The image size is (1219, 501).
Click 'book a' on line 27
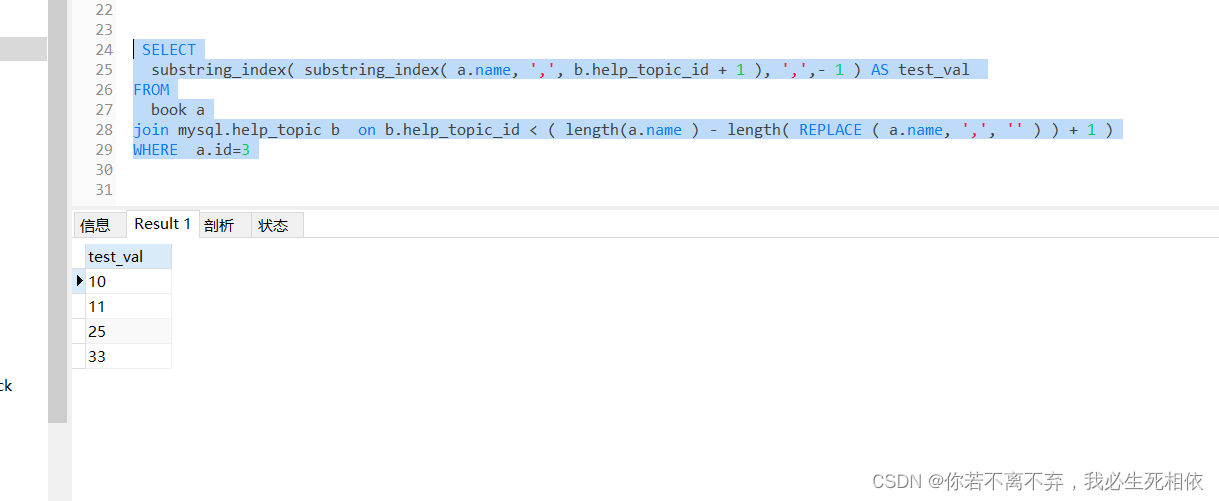tap(178, 110)
